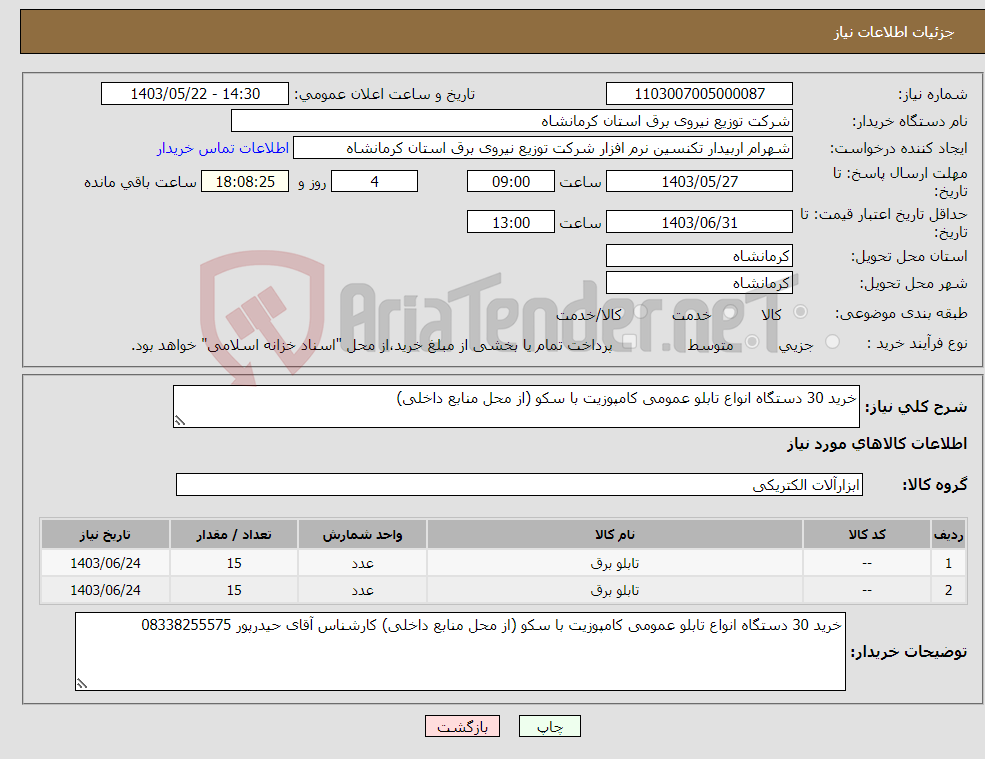Click date 1403/06/24 in row 1
The width and height of the screenshot is (985, 759).
(106, 564)
